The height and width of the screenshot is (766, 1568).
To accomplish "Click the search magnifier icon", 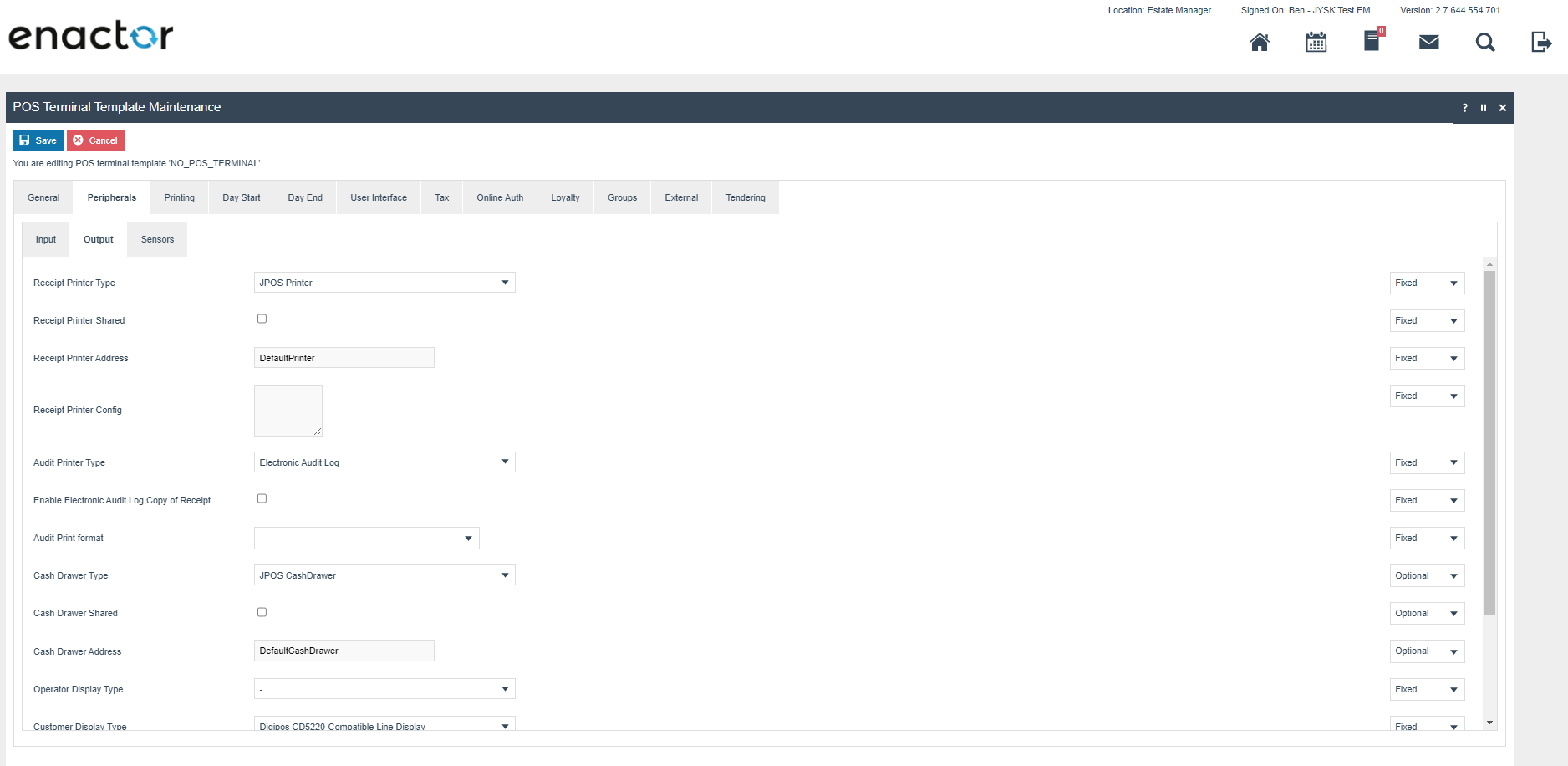I will [x=1485, y=42].
